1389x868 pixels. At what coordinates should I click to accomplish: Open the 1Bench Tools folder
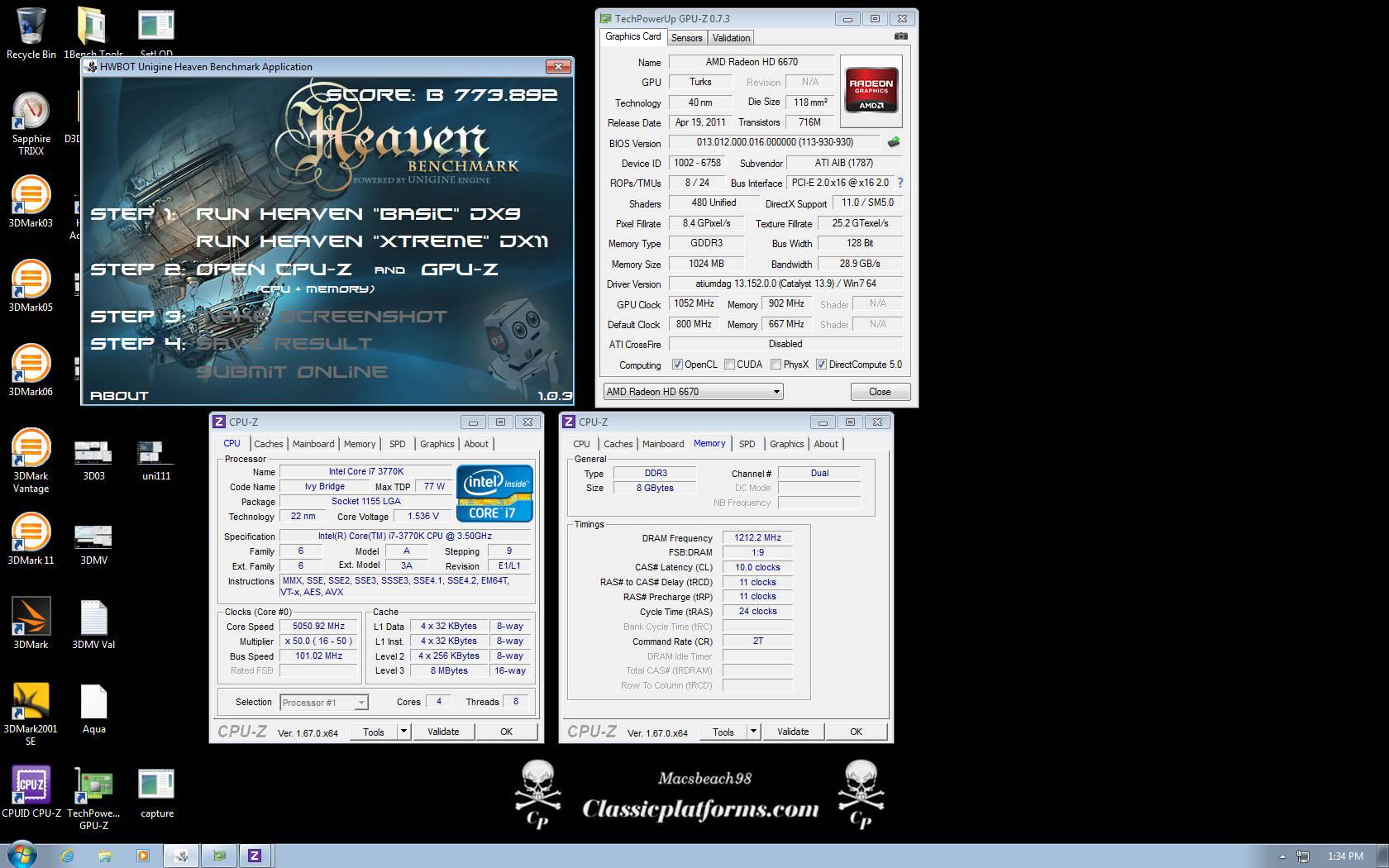point(93,33)
